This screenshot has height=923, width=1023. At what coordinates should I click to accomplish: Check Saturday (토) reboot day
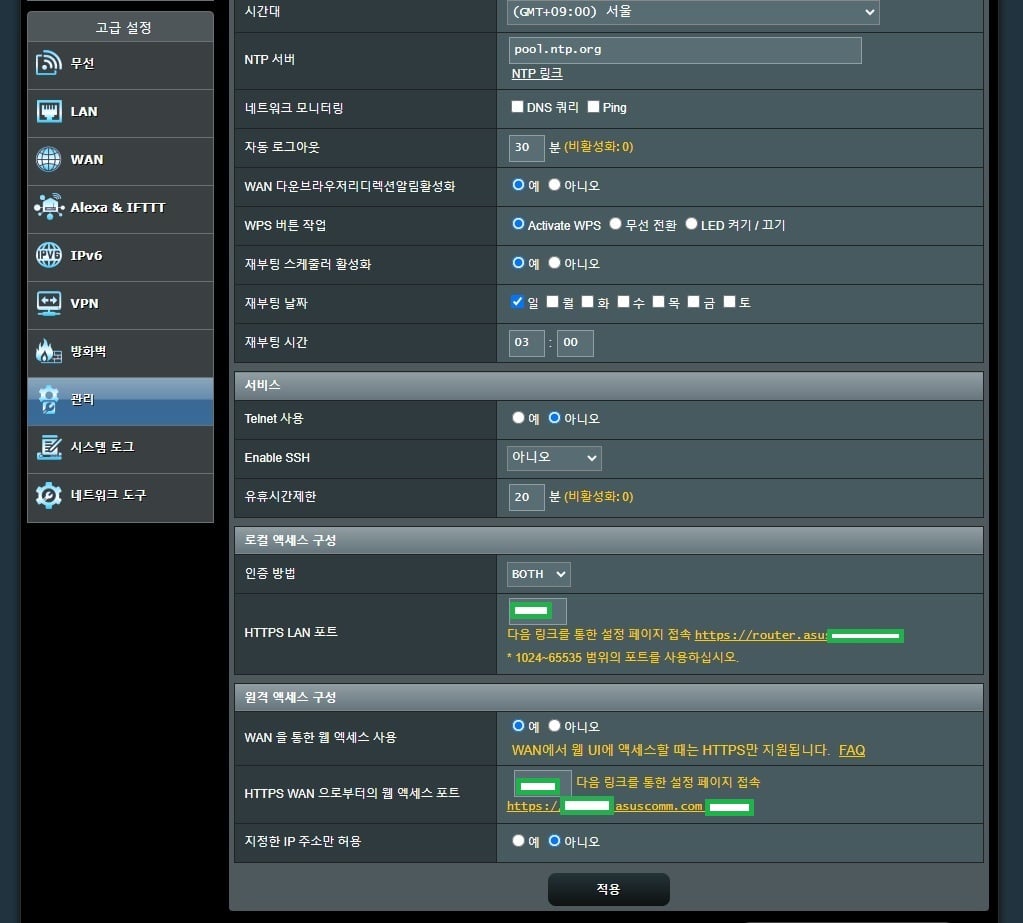[729, 302]
